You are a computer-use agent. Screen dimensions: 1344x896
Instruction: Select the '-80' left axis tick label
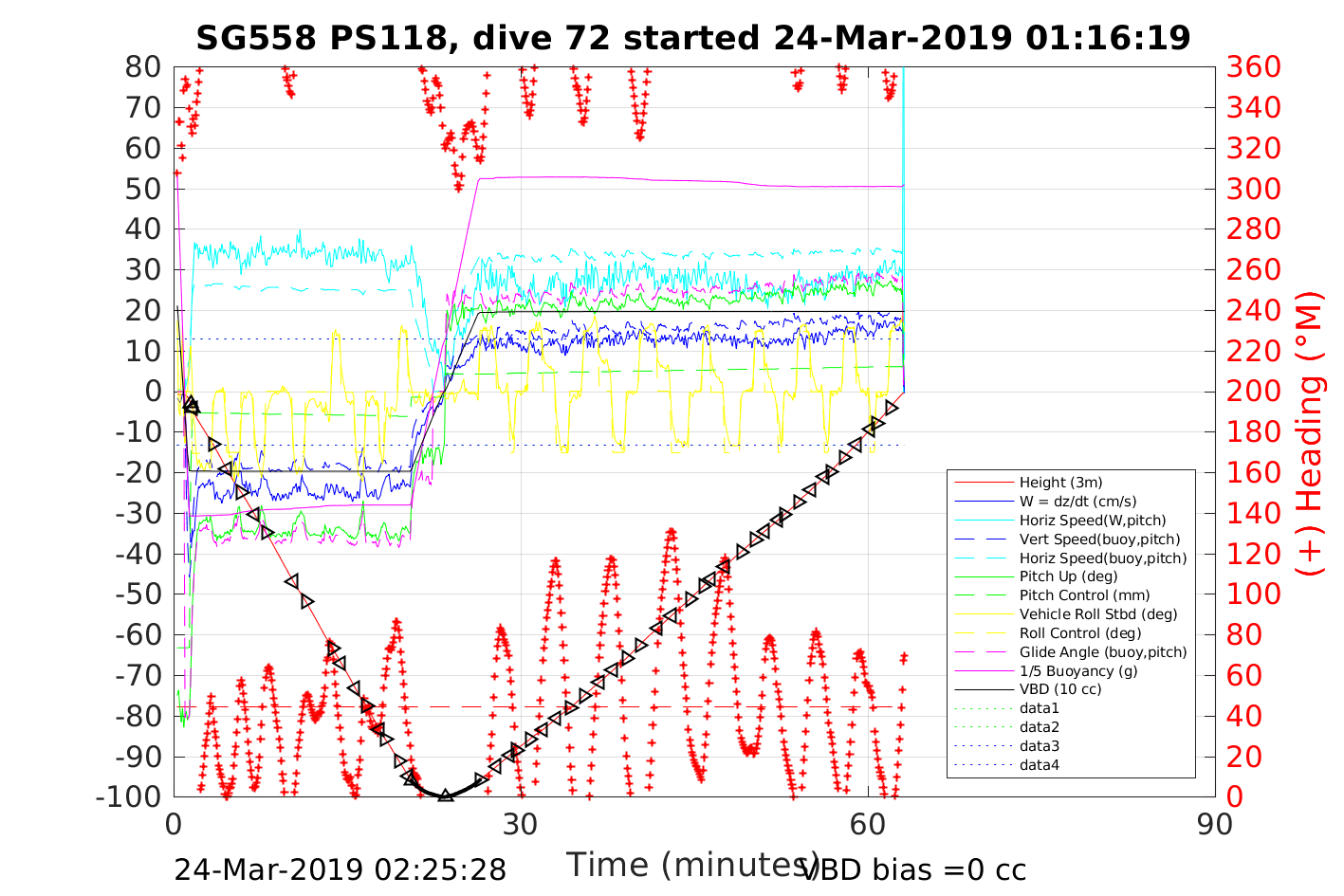click(138, 716)
